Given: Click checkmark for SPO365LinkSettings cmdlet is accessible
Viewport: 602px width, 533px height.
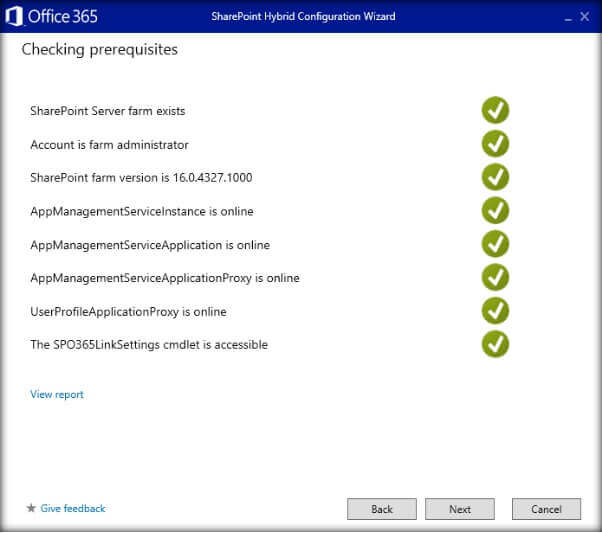Looking at the screenshot, I should pyautogui.click(x=495, y=344).
